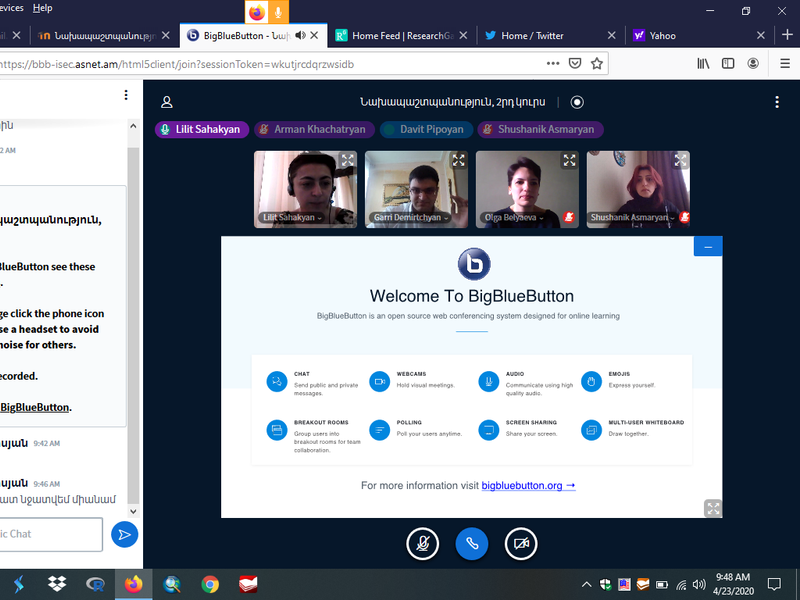Click Olga Belyaeva's webcam thumbnail

tap(527, 189)
